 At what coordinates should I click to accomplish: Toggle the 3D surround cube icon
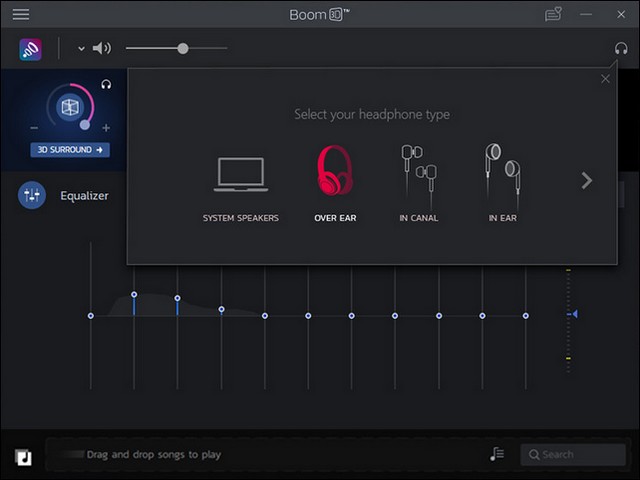coord(69,107)
